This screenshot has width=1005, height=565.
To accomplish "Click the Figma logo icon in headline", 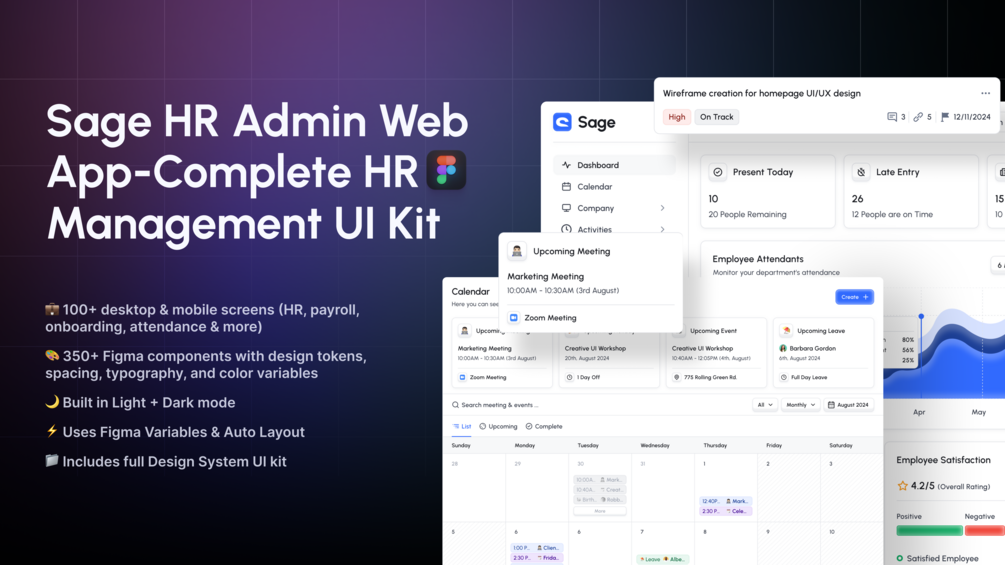I will point(447,170).
